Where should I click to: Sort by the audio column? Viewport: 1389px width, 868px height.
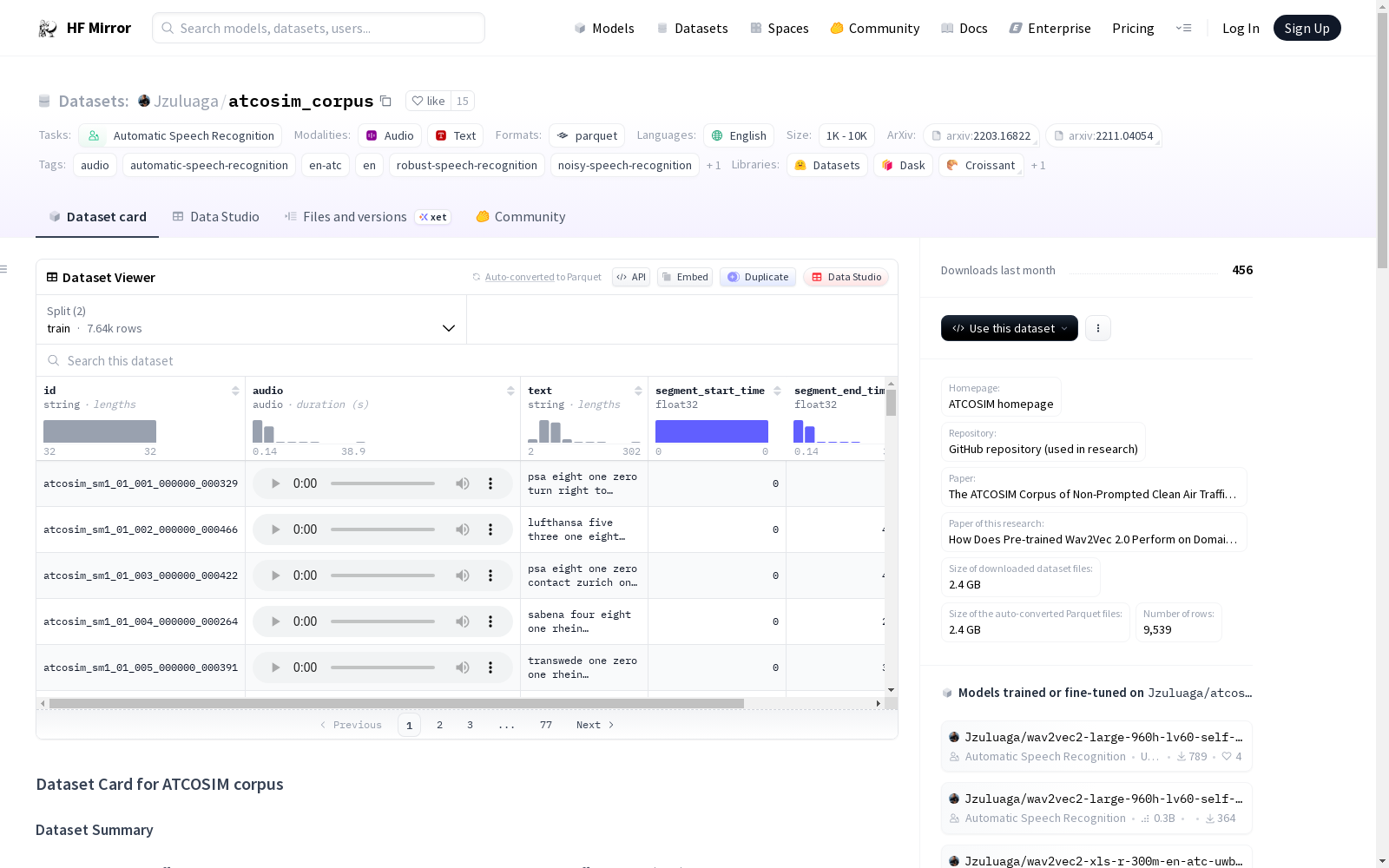pyautogui.click(x=510, y=391)
